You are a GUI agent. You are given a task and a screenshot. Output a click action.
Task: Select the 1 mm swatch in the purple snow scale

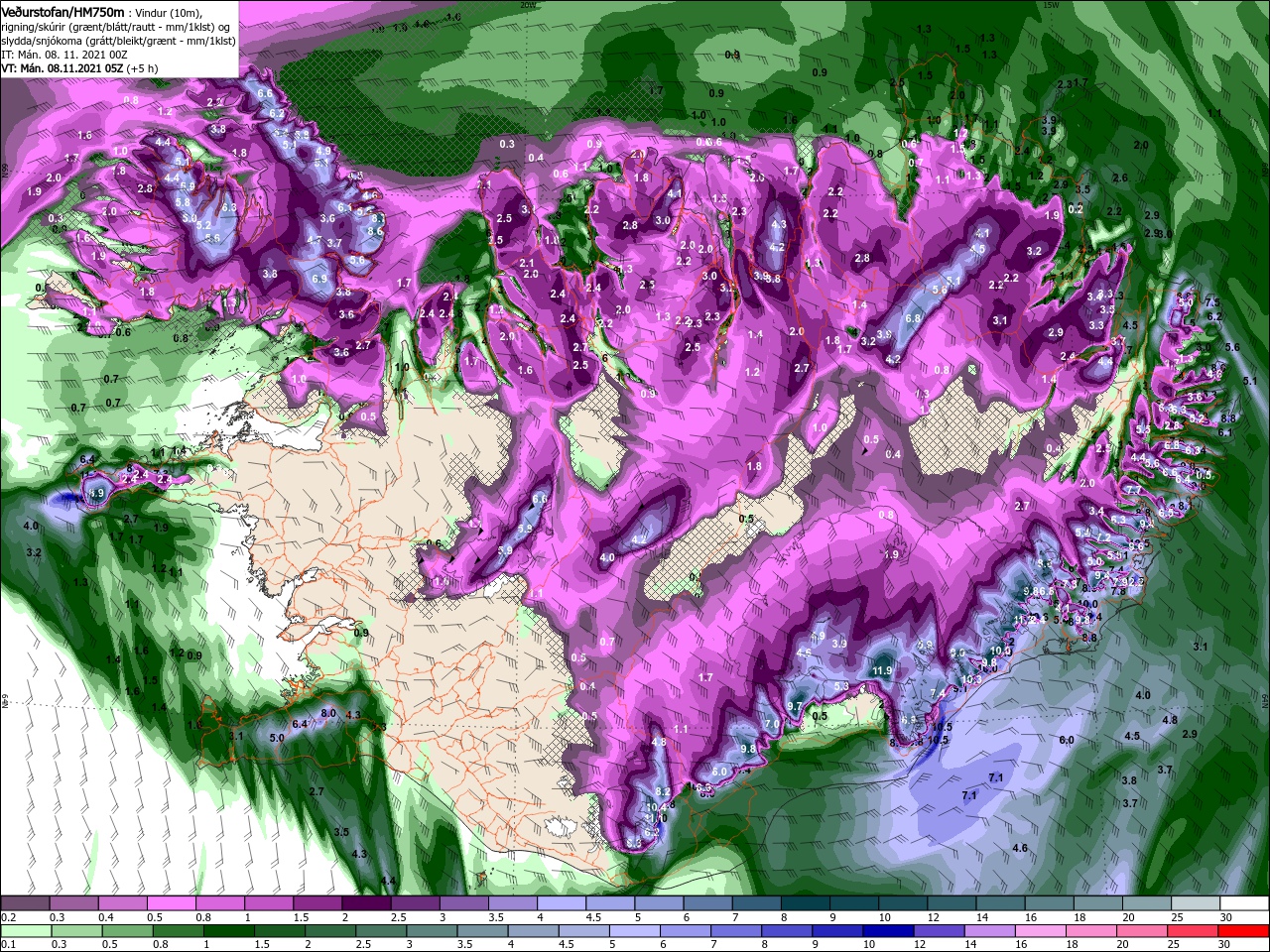268,903
